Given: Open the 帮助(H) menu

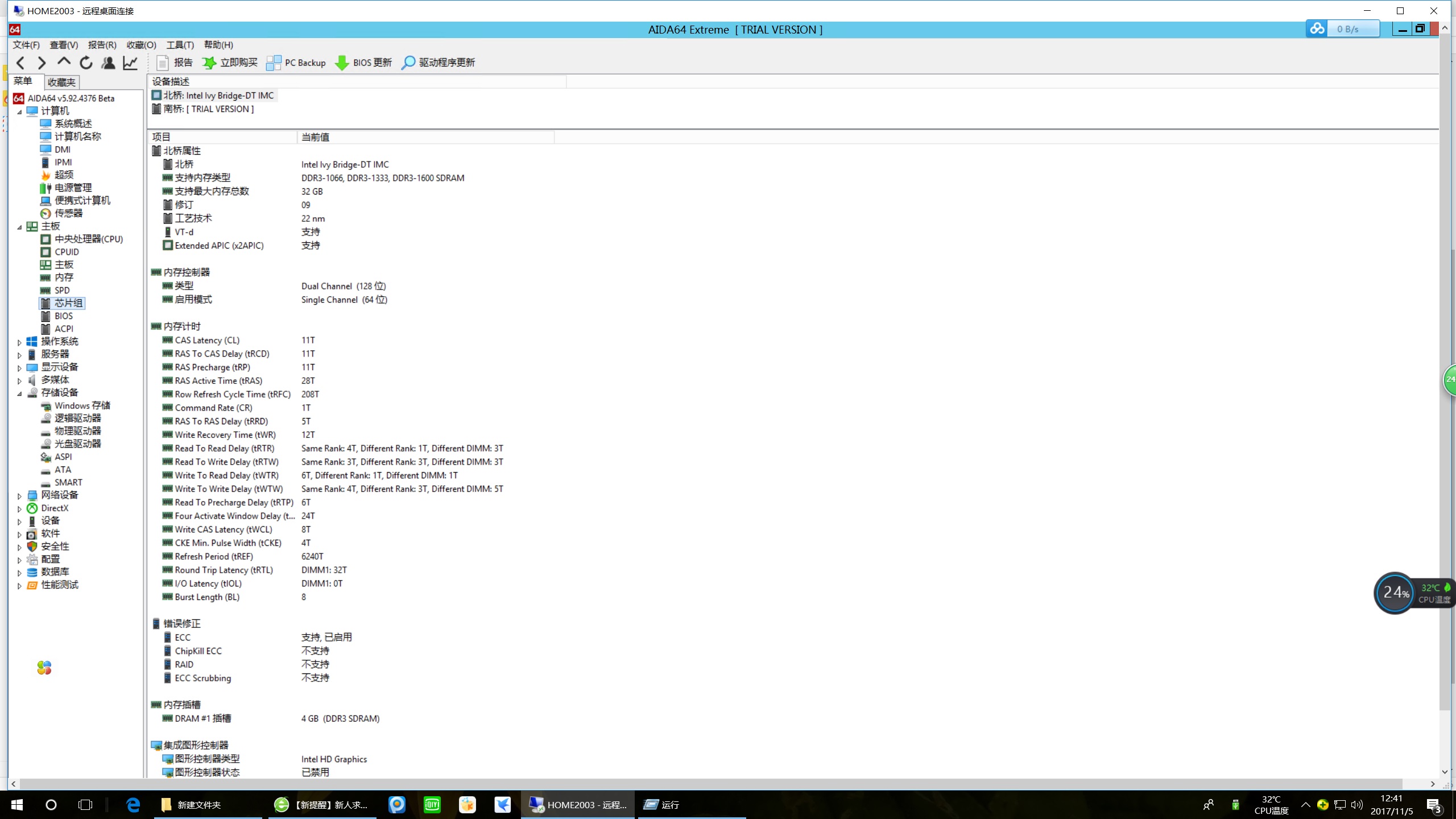Looking at the screenshot, I should (x=218, y=45).
